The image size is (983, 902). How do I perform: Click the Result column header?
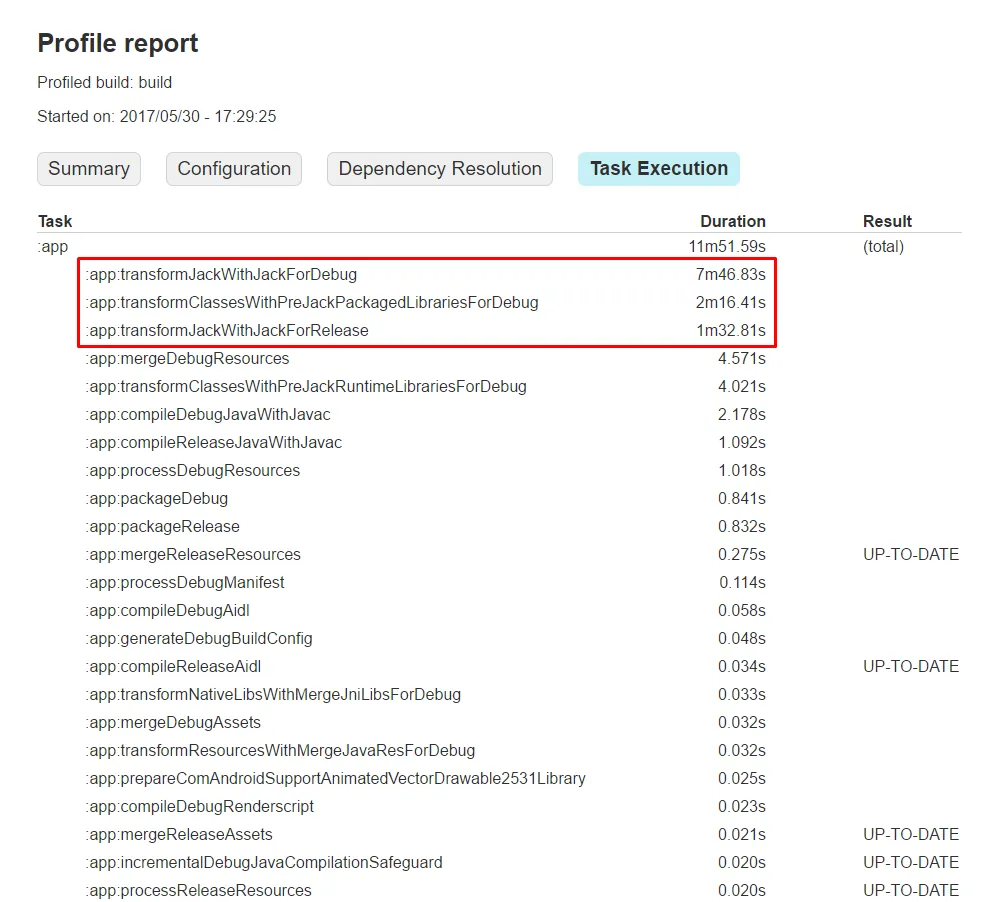pyautogui.click(x=887, y=221)
